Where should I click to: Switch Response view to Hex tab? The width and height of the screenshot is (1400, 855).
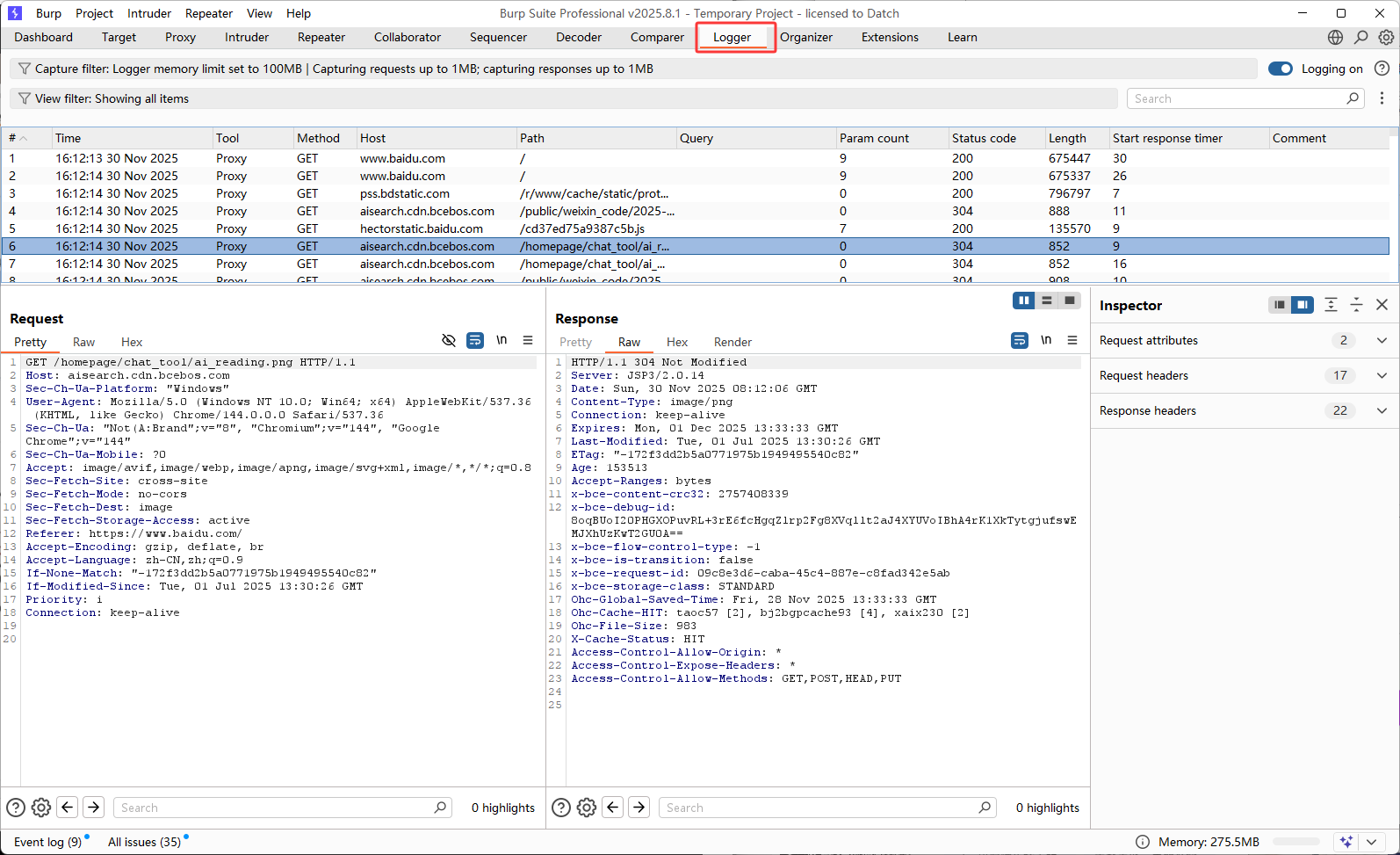(677, 342)
